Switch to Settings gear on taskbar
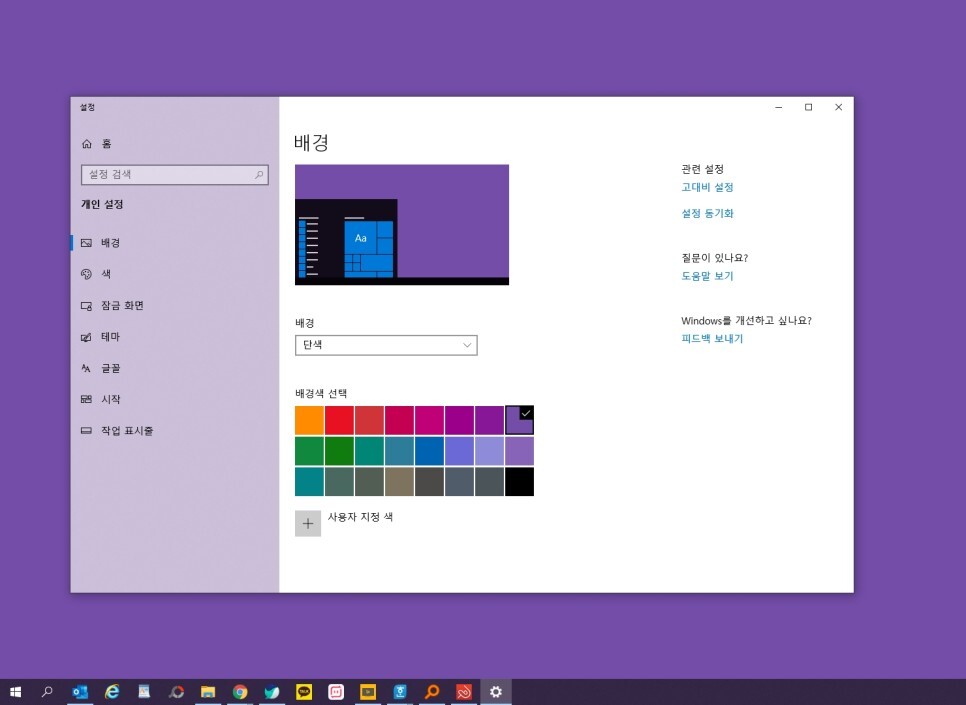The image size is (966, 705). click(x=496, y=692)
